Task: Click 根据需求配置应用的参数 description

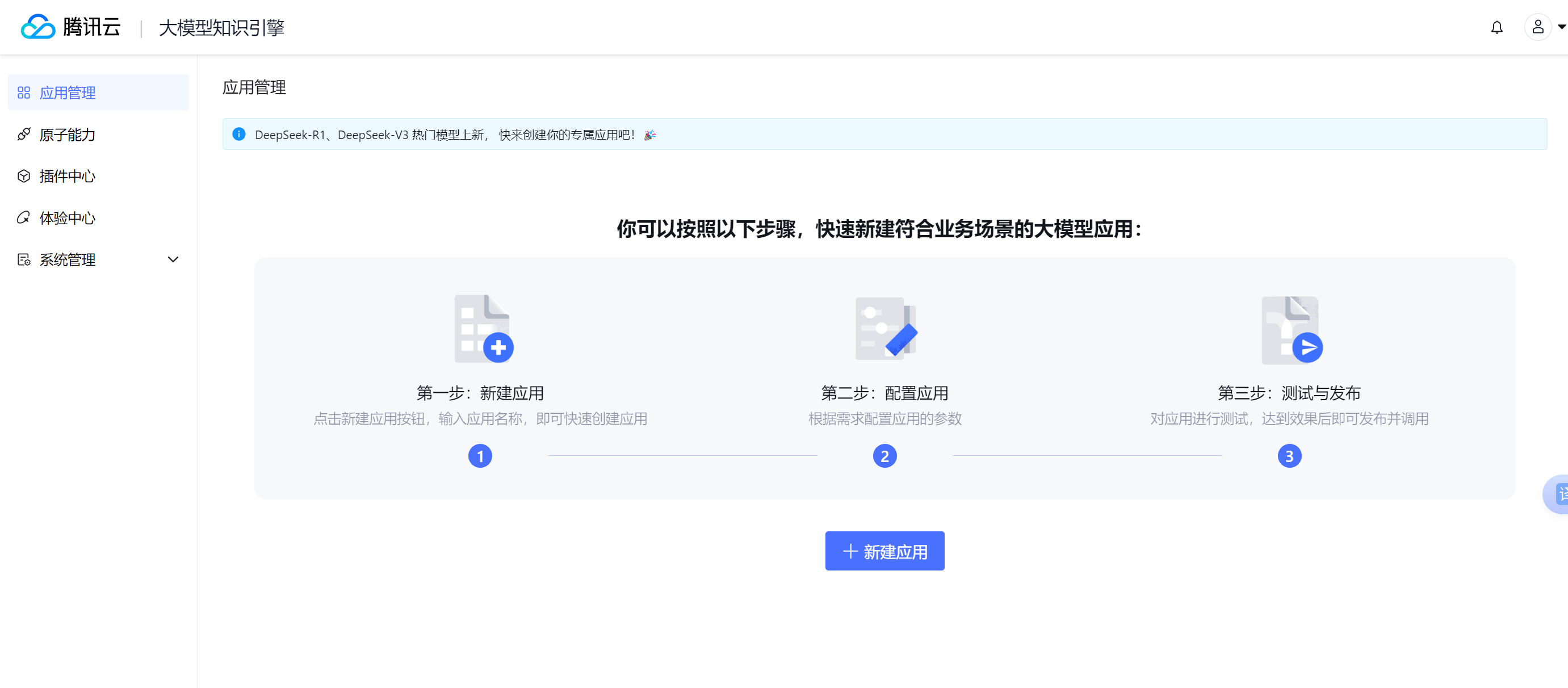Action: click(885, 419)
